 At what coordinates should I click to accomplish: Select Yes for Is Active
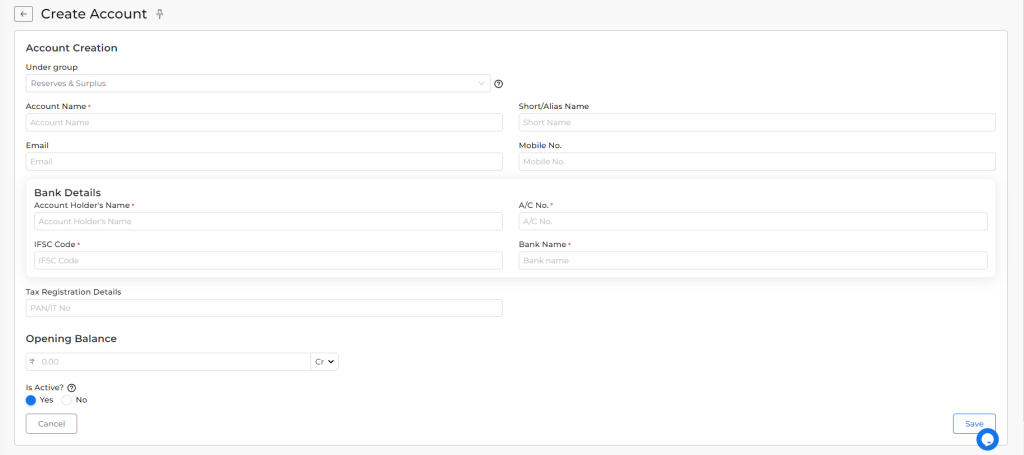coord(31,400)
